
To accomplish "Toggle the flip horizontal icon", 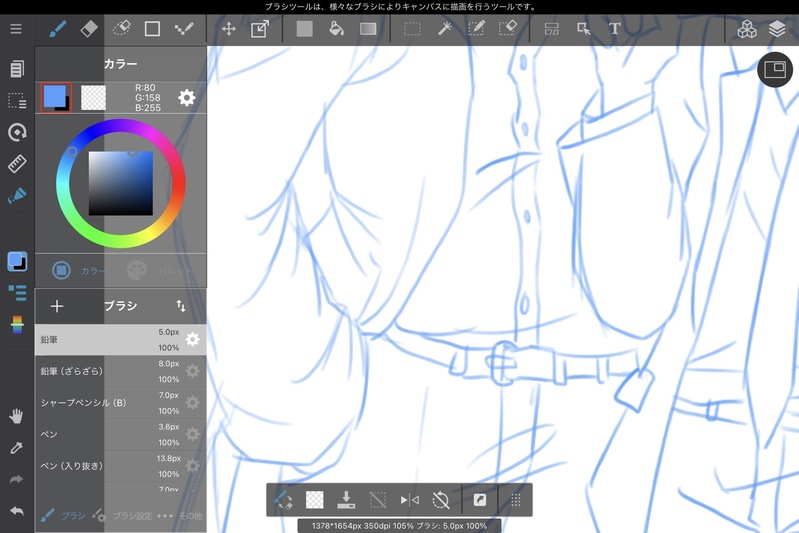I will pyautogui.click(x=409, y=500).
